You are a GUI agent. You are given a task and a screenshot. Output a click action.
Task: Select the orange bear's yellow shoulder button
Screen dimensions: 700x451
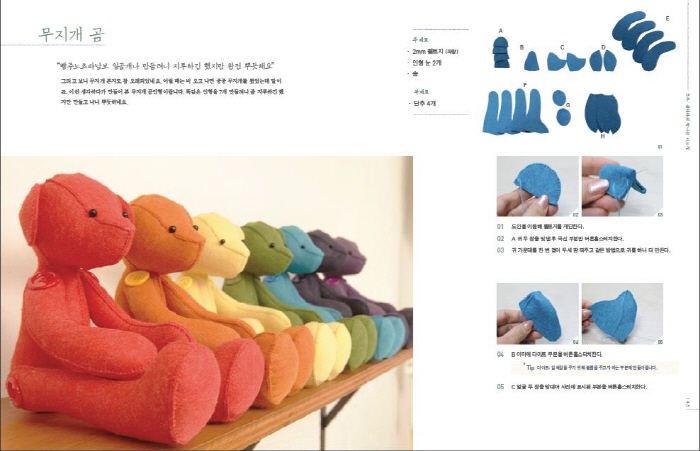coord(134,279)
